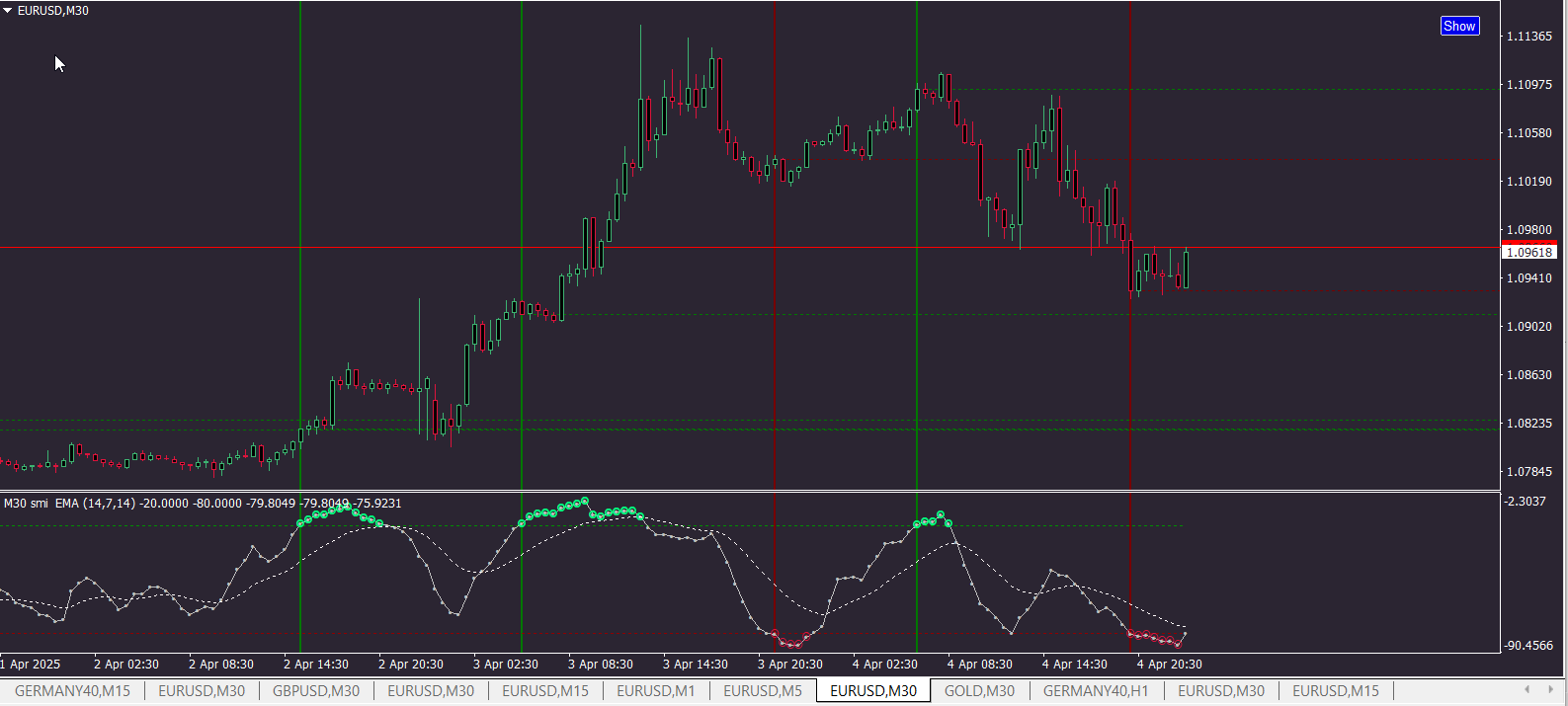This screenshot has height=706, width=1568.
Task: Select the EURUSD,M1 chart tab
Action: pos(656,691)
